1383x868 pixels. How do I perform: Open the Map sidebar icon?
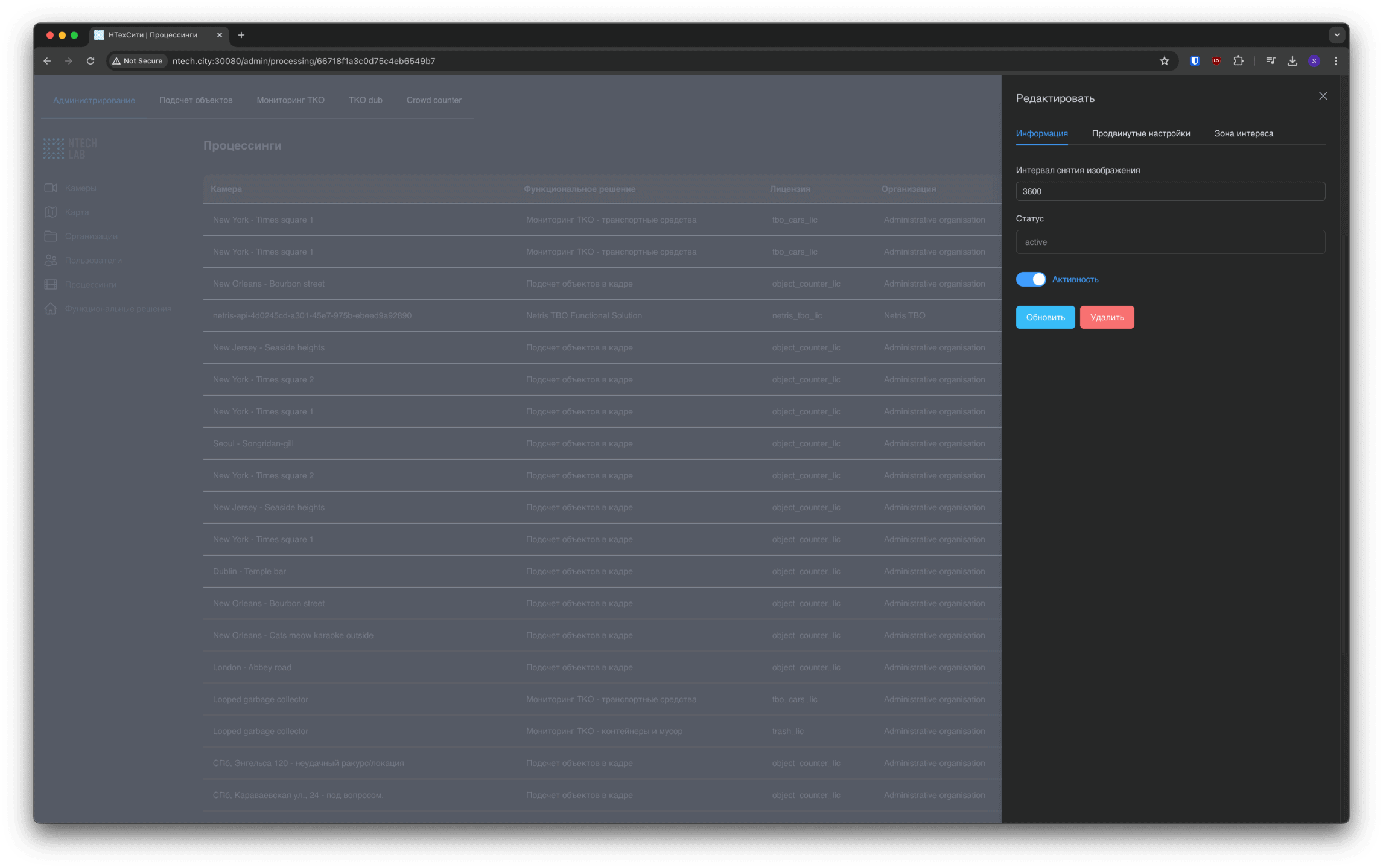click(x=51, y=212)
